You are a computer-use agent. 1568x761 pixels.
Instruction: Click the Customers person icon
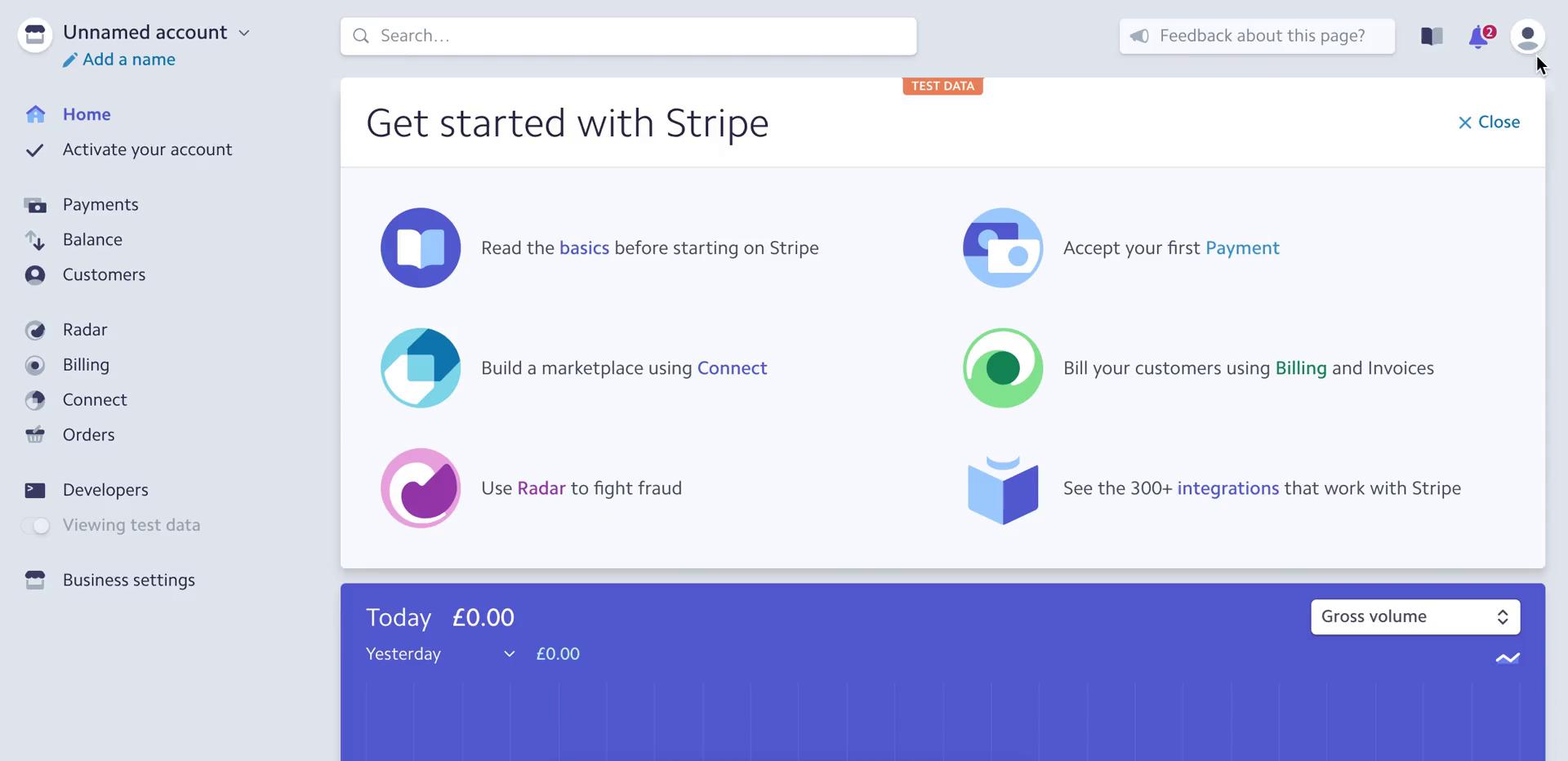(35, 275)
